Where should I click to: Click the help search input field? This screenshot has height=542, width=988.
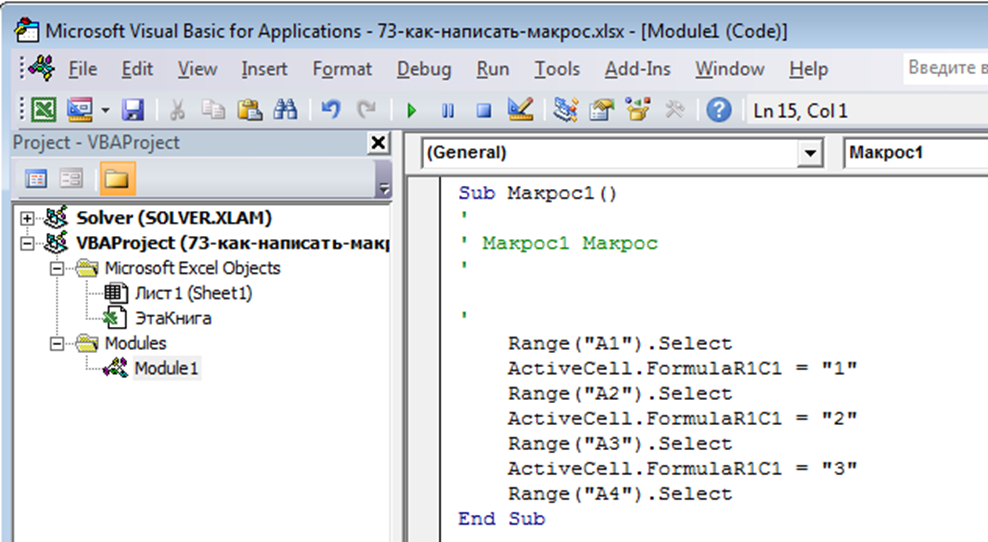click(945, 67)
